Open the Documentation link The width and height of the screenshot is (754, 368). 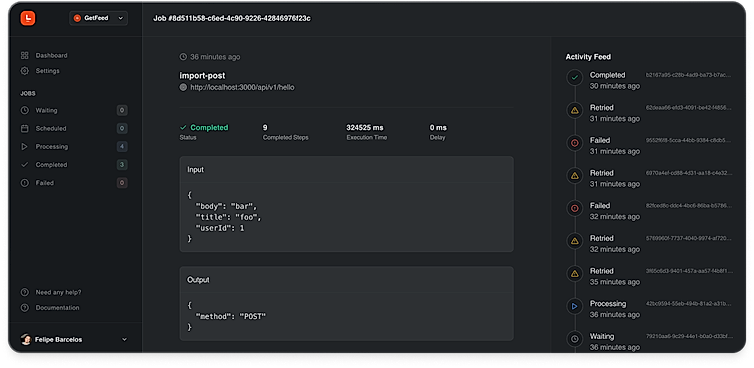(57, 307)
